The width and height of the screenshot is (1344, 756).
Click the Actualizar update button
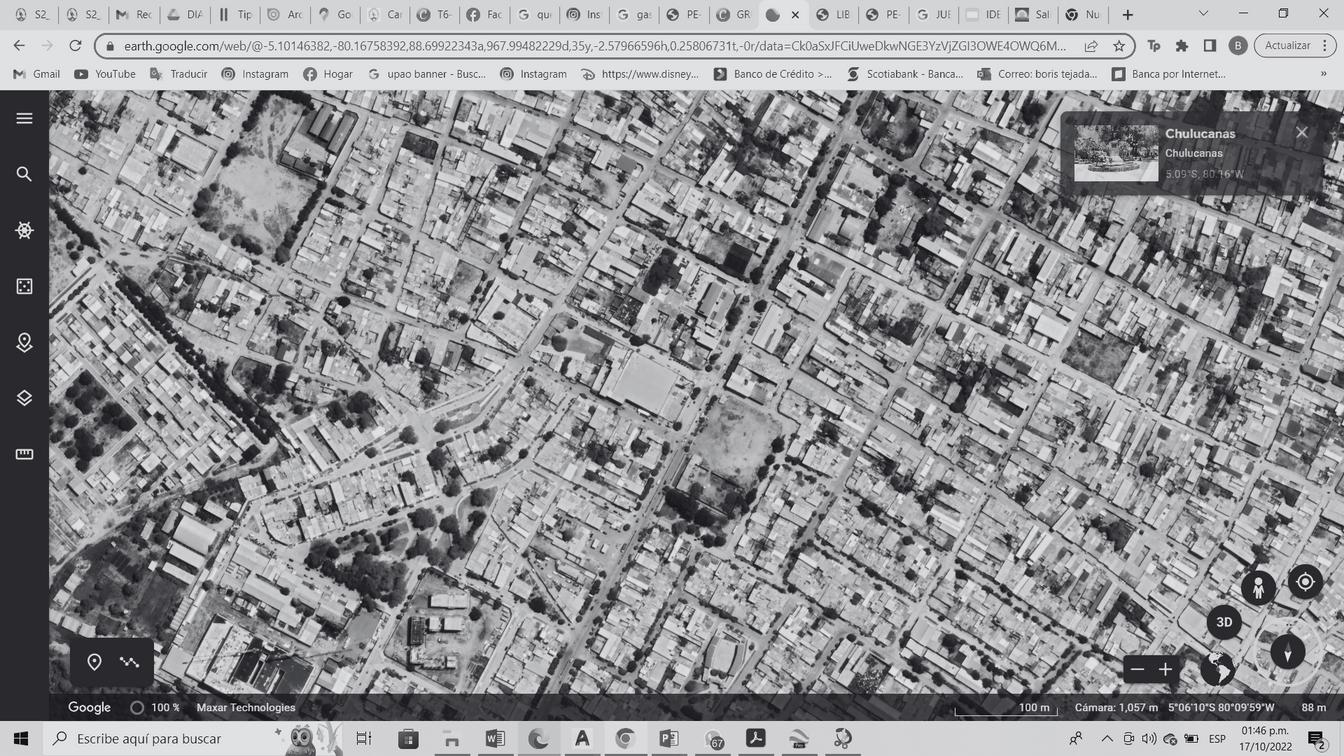(x=1287, y=46)
